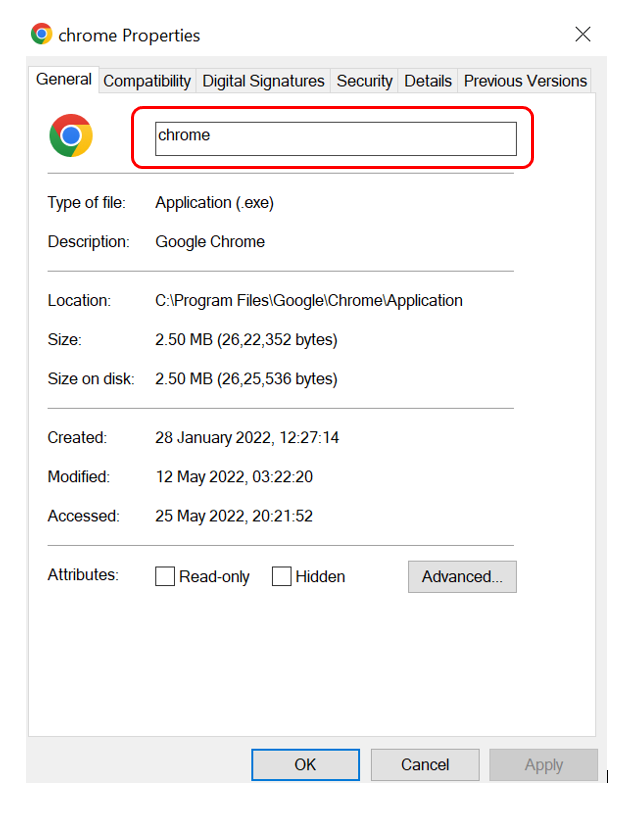Go to the Digital Signatures tab
Viewport: 624px width, 813px height.
(263, 81)
